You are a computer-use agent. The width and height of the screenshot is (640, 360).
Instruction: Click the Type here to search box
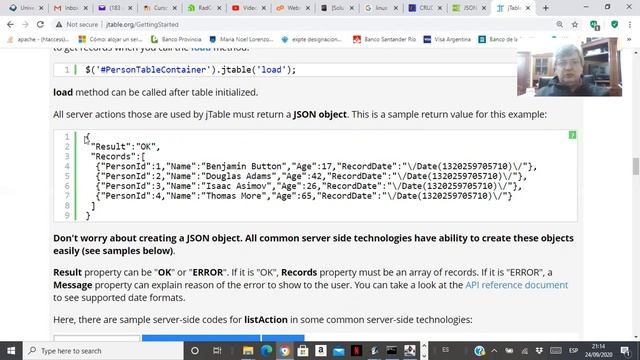104,351
